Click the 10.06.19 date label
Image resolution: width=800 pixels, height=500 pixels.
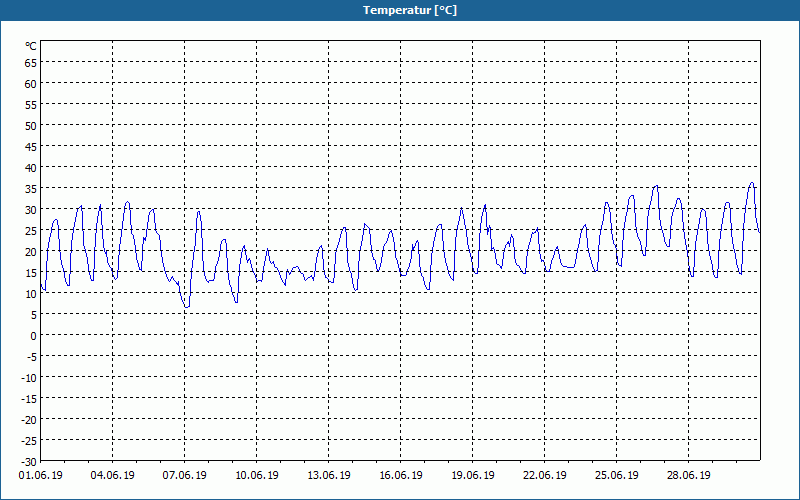click(257, 476)
